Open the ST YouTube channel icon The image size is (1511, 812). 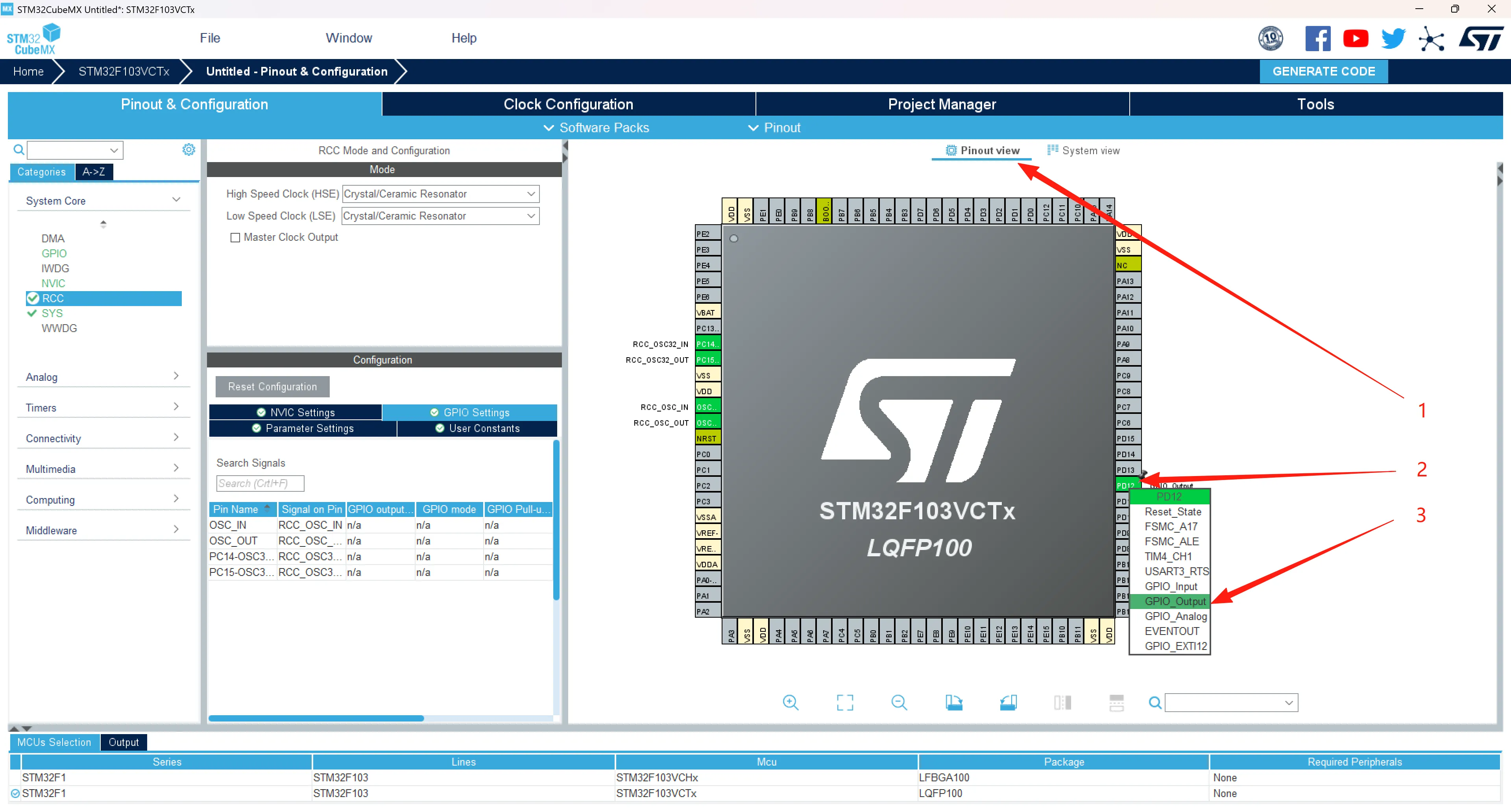(x=1356, y=39)
